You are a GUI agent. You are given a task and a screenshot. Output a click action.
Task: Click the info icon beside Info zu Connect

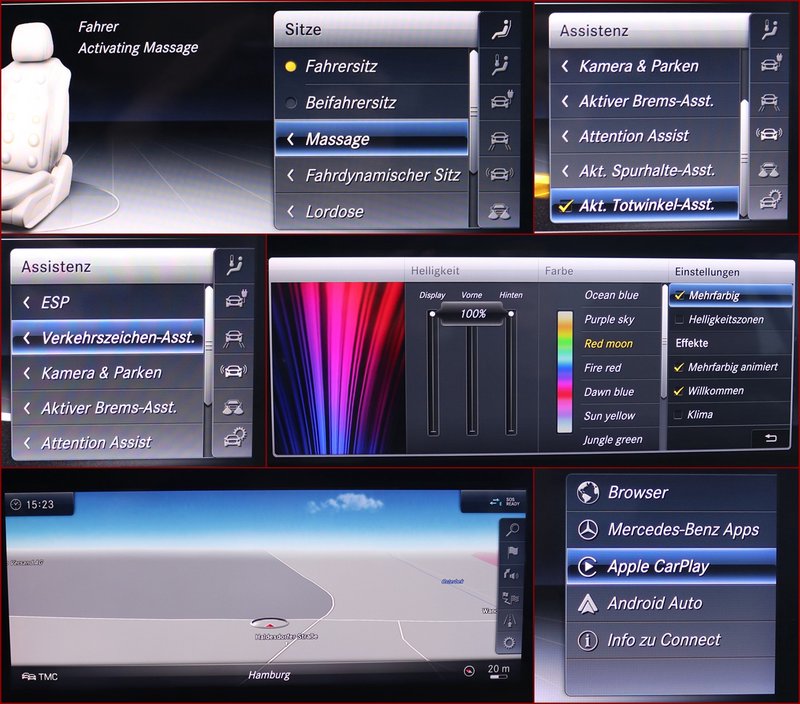[589, 641]
